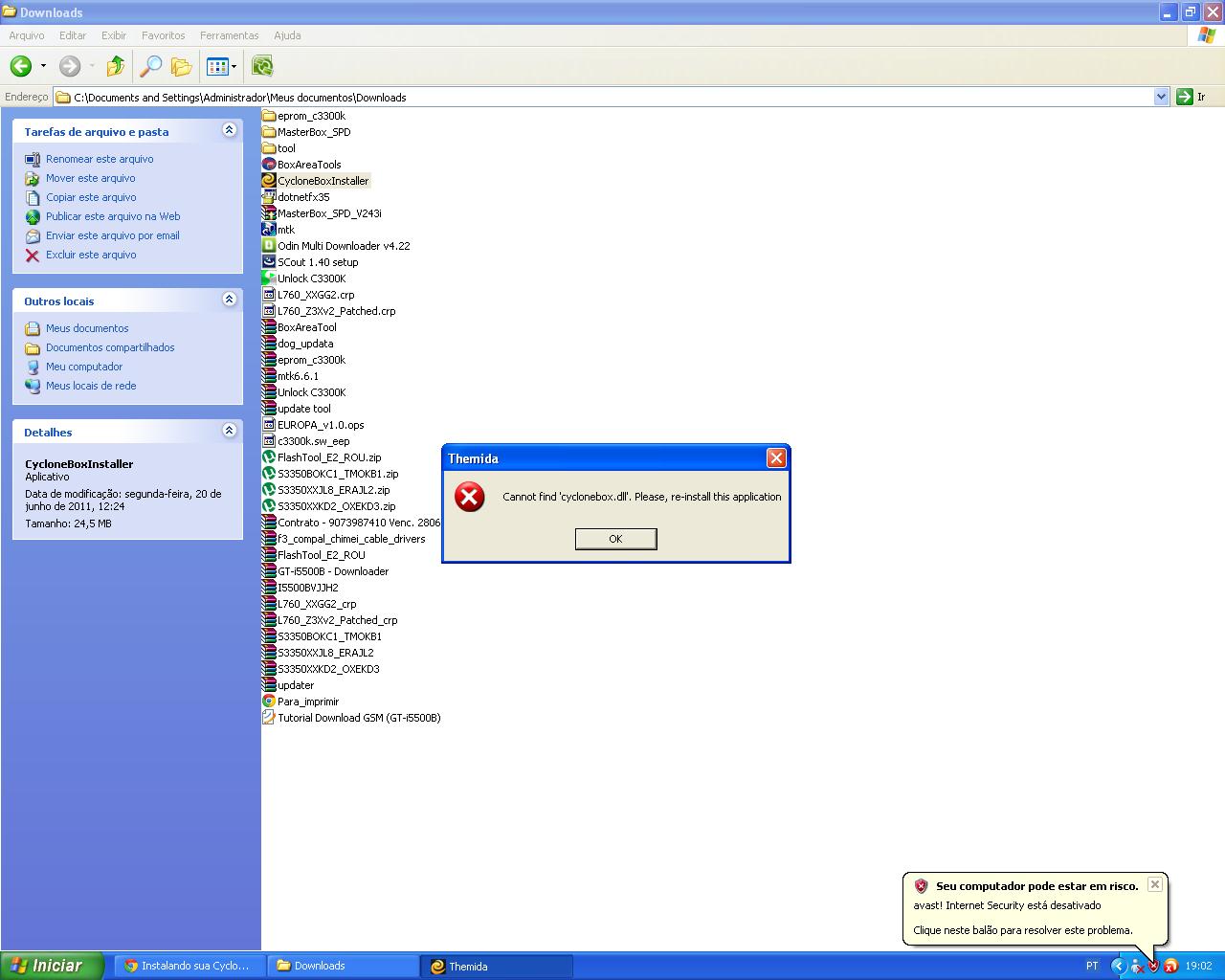Open the Editar menu
Screen dimensions: 1225x980
click(73, 35)
